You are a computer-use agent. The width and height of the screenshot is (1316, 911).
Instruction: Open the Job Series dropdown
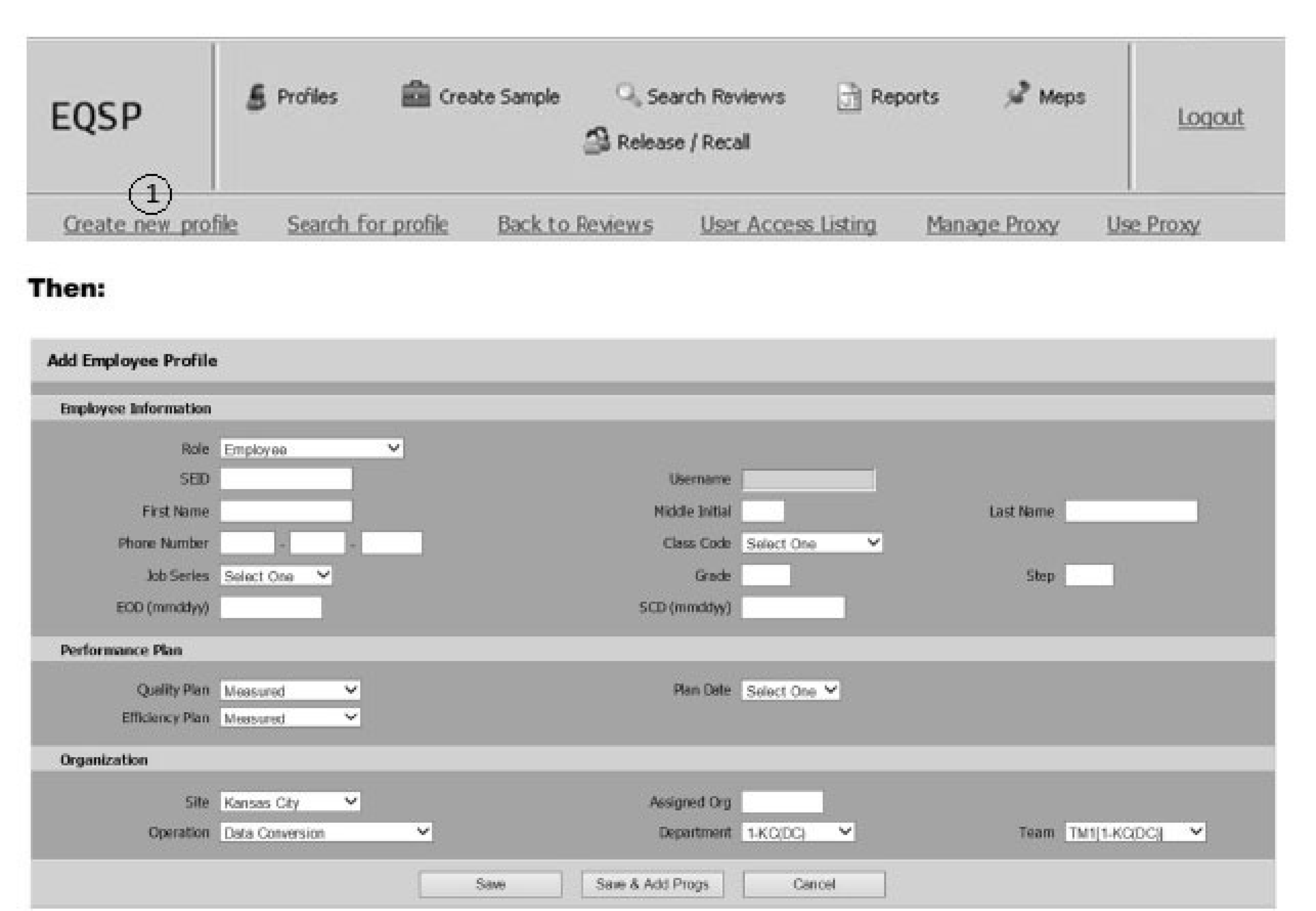tap(276, 575)
